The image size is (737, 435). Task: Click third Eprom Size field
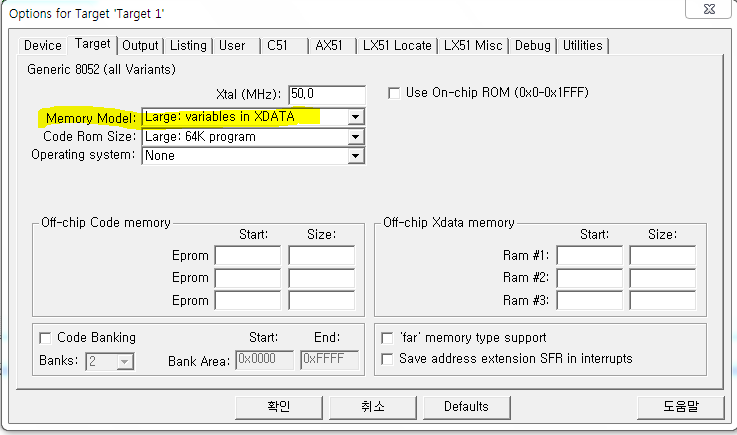click(x=321, y=300)
